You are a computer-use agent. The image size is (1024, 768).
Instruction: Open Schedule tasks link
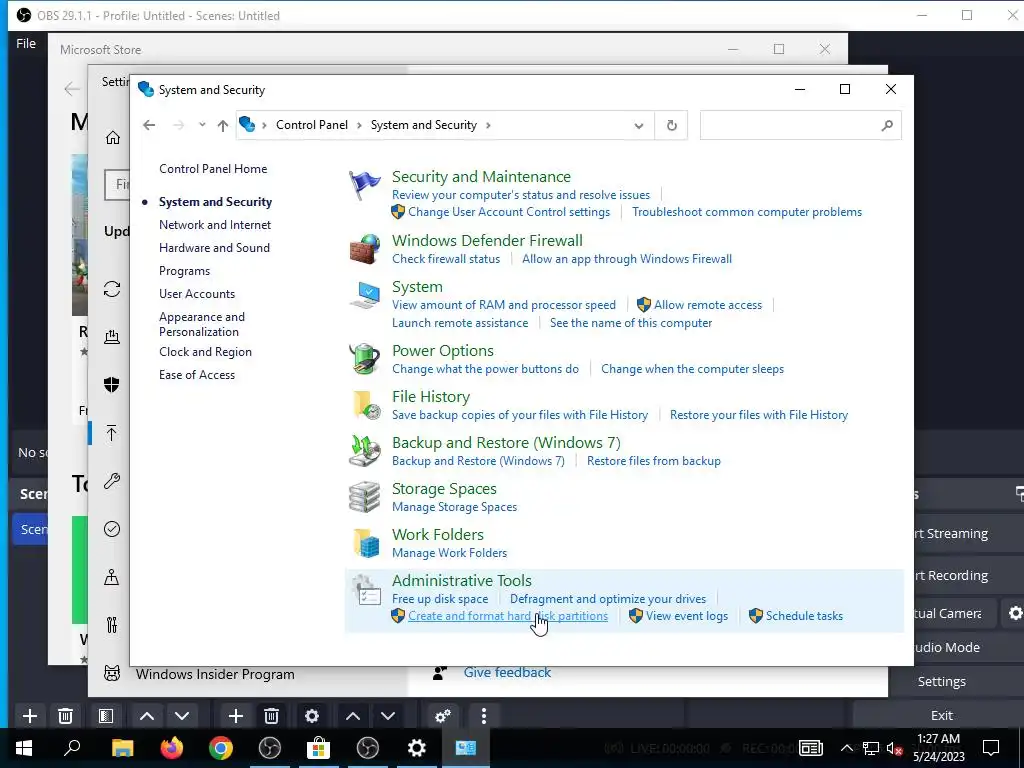pos(804,616)
